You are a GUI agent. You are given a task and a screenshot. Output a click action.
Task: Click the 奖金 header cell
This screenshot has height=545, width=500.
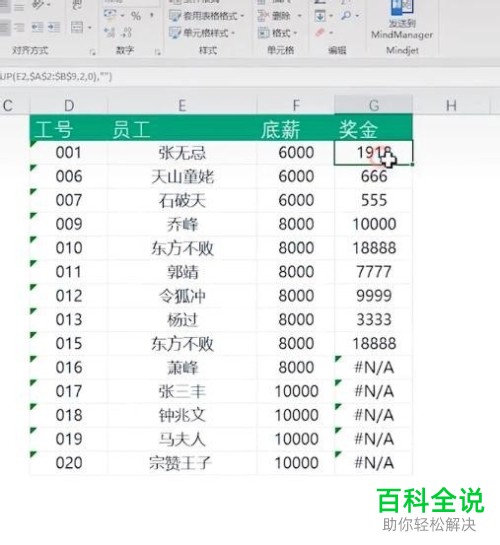(x=374, y=128)
